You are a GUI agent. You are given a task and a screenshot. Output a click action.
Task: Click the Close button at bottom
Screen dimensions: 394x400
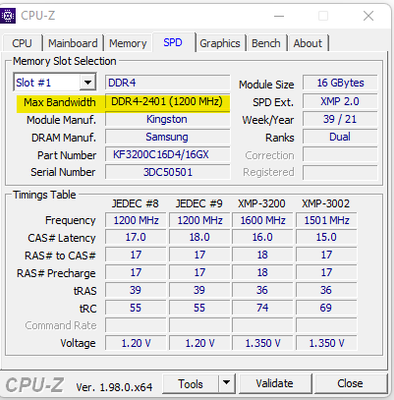pyautogui.click(x=350, y=383)
